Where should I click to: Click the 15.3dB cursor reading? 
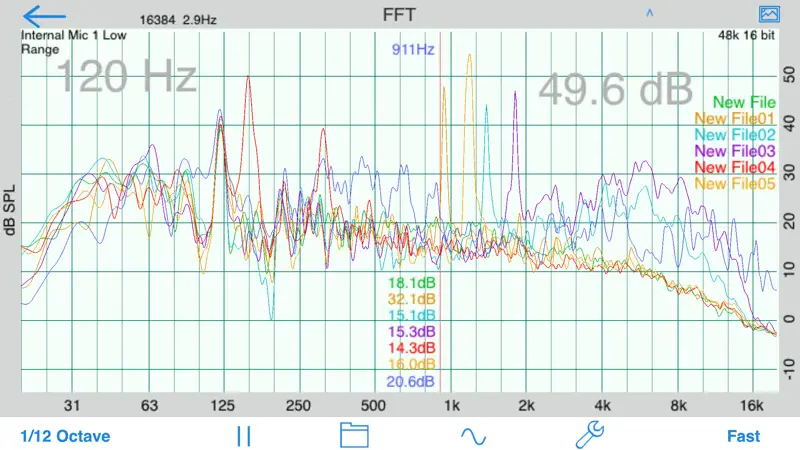(411, 332)
